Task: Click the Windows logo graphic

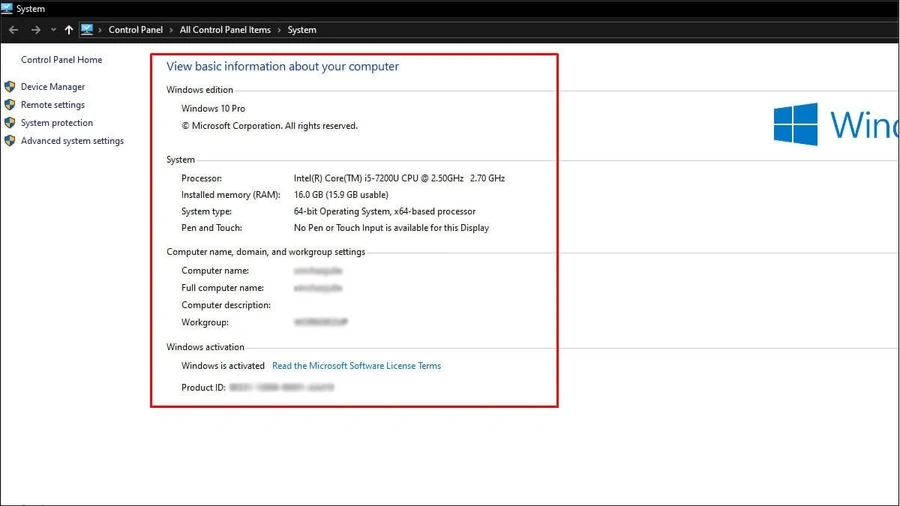Action: [x=796, y=124]
